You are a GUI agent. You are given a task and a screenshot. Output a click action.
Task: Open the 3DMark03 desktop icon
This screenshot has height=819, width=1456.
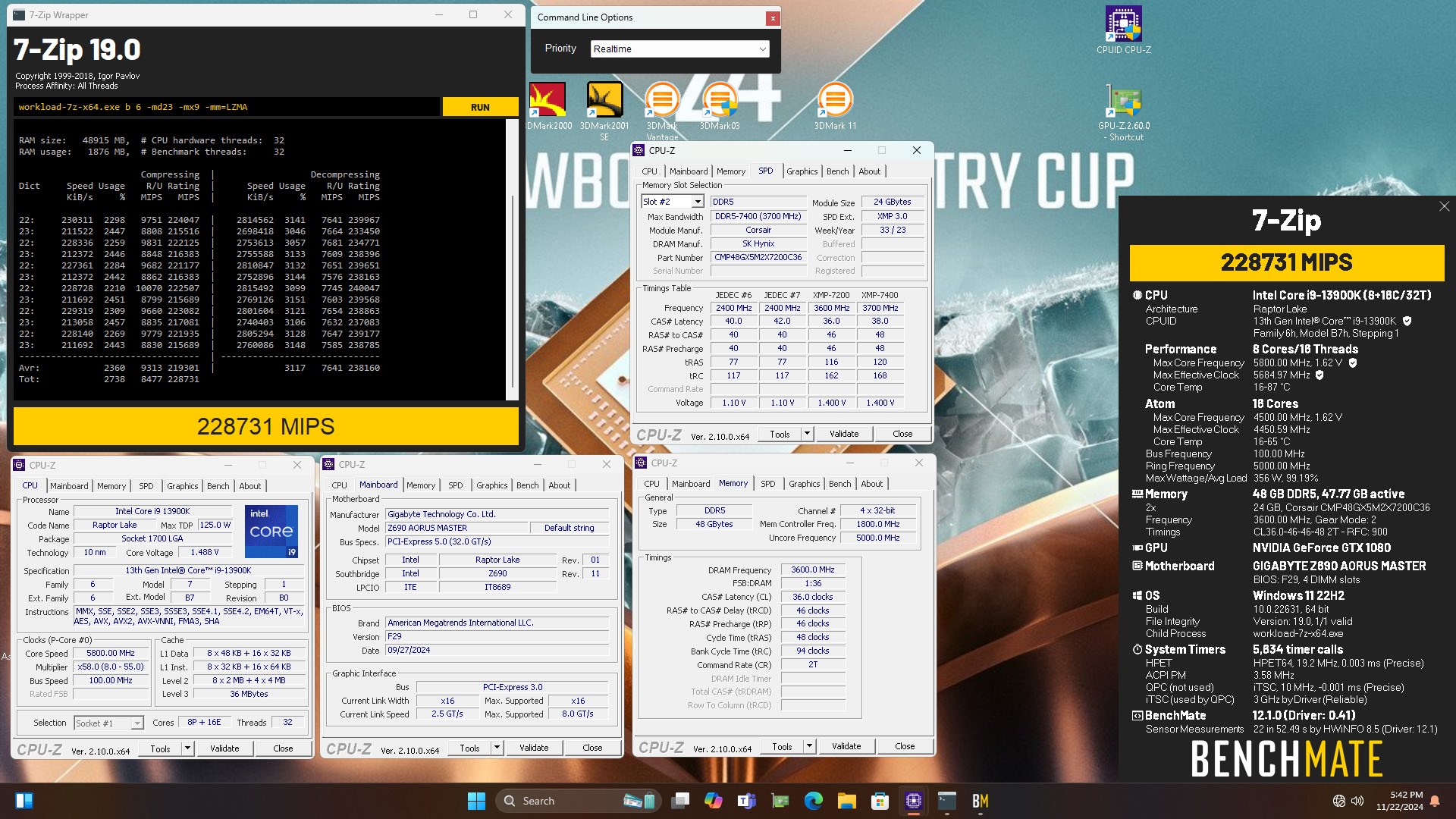pos(720,105)
